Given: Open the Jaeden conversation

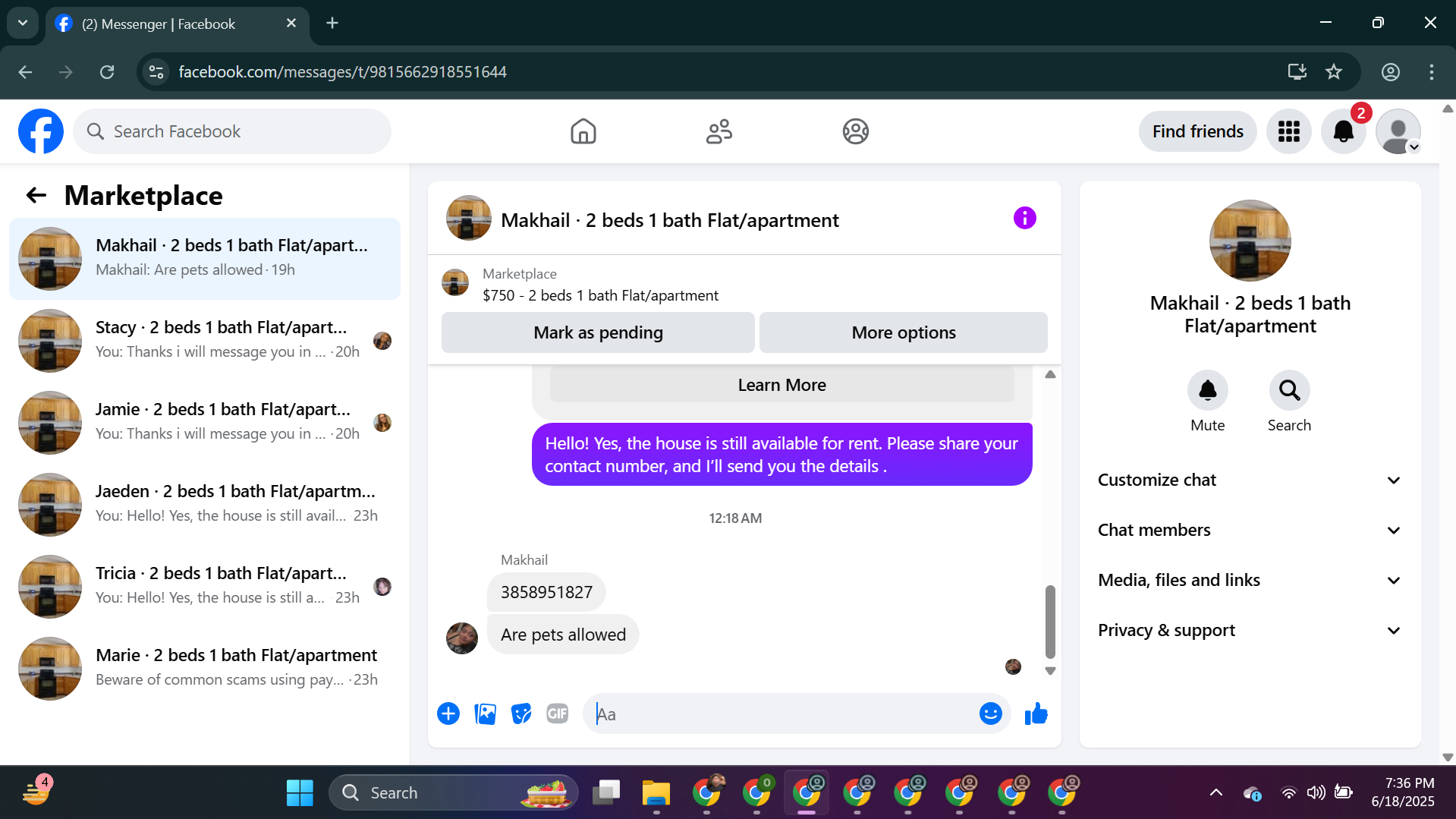Looking at the screenshot, I should [205, 505].
